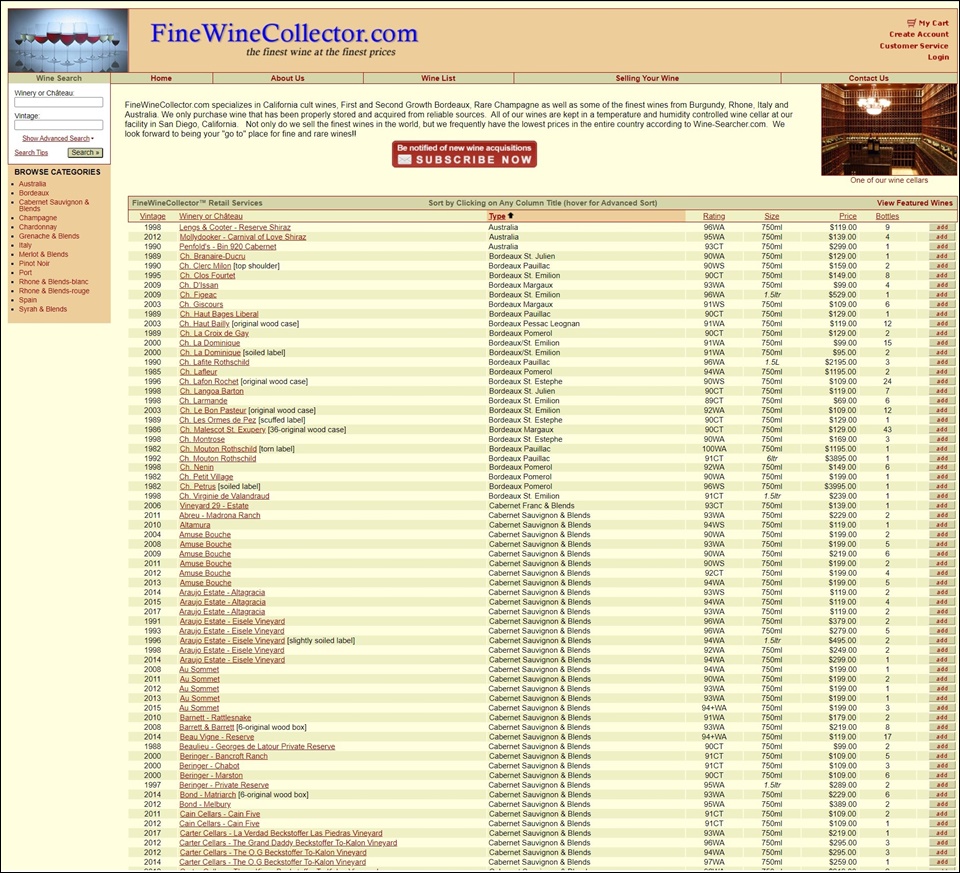Viewport: 960px width, 873px height.
Task: Sort the table by Rating column header
Action: click(714, 216)
